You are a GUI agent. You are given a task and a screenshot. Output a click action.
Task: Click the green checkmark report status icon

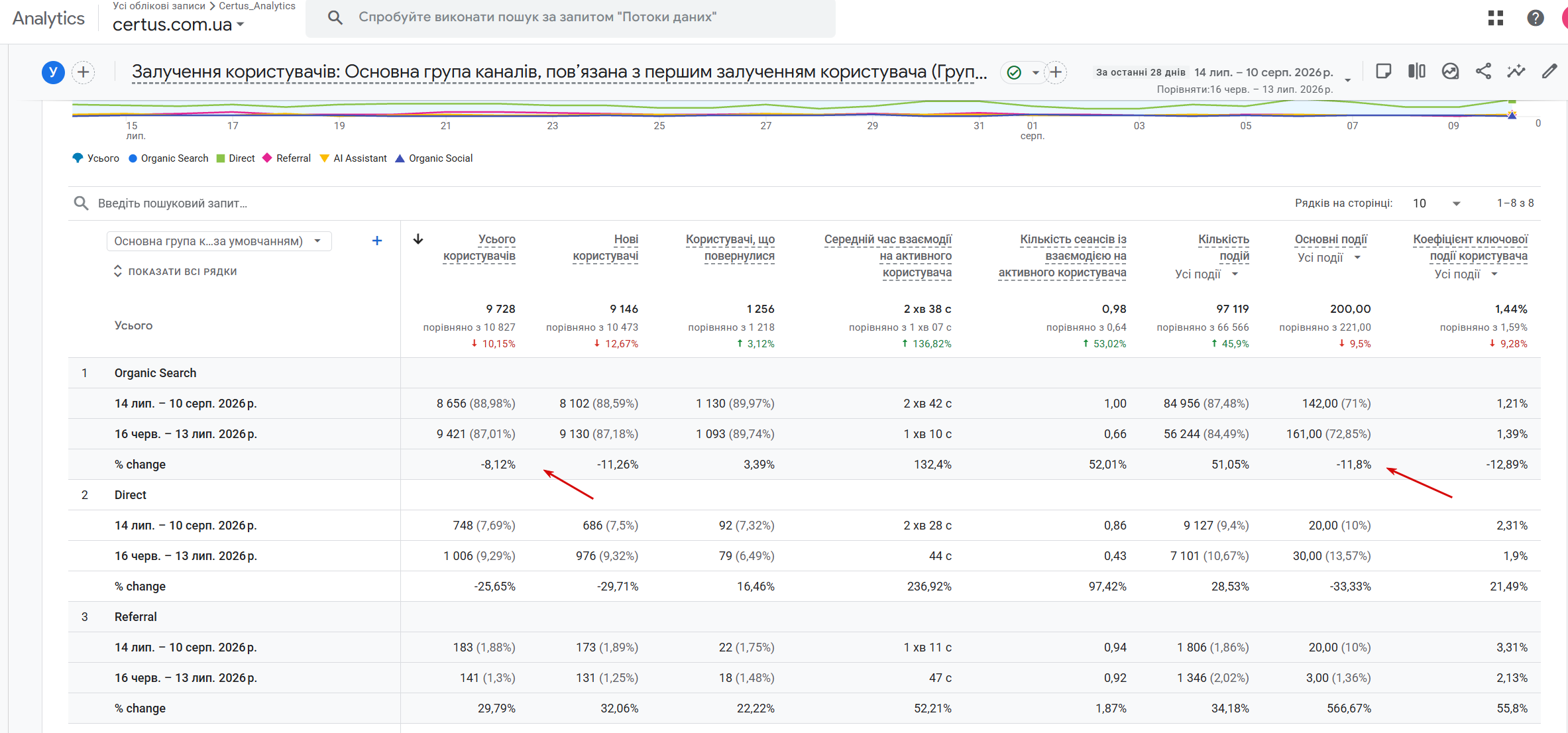coord(1014,72)
